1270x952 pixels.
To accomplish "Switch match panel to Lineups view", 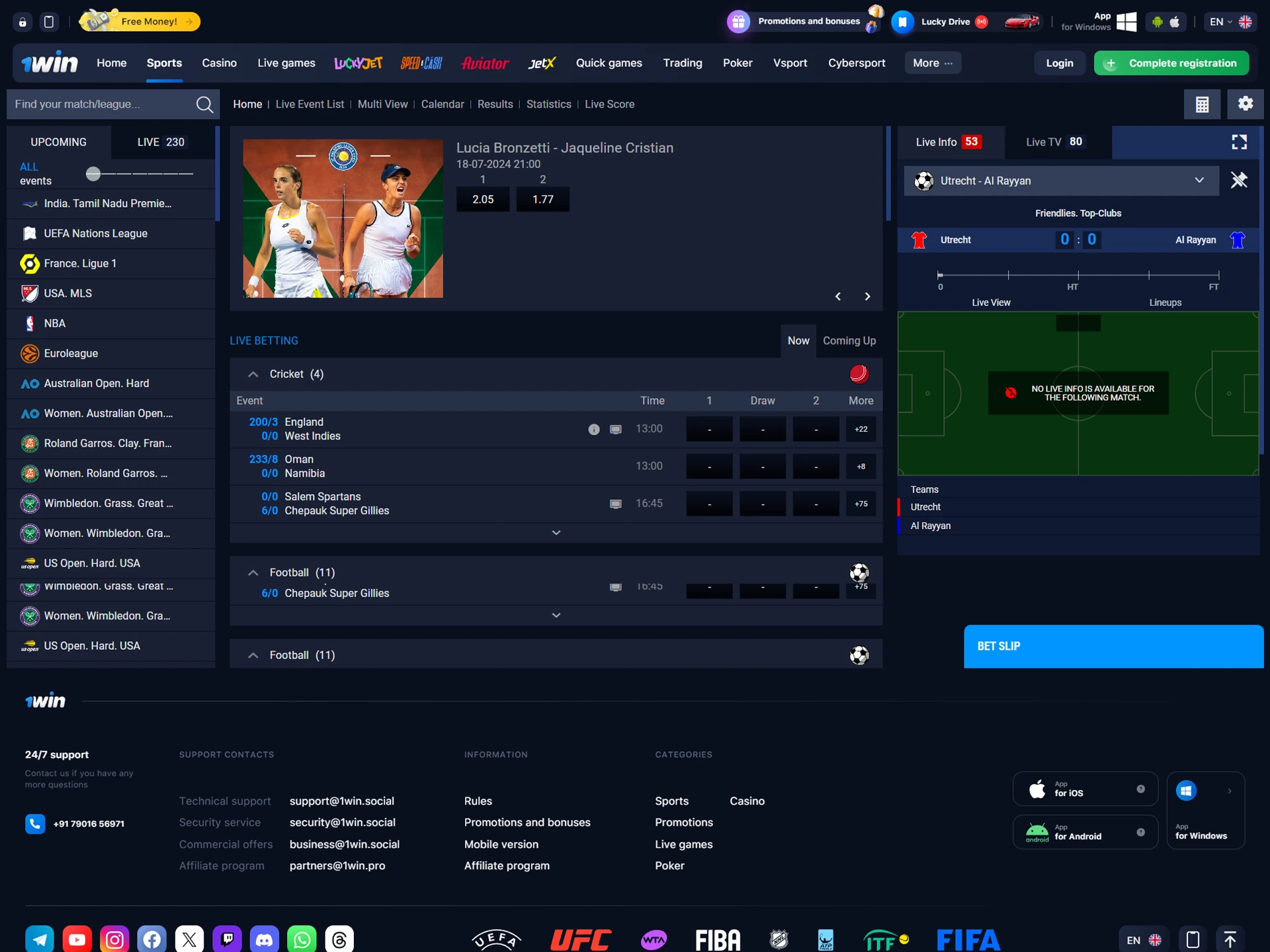I will 1165,302.
